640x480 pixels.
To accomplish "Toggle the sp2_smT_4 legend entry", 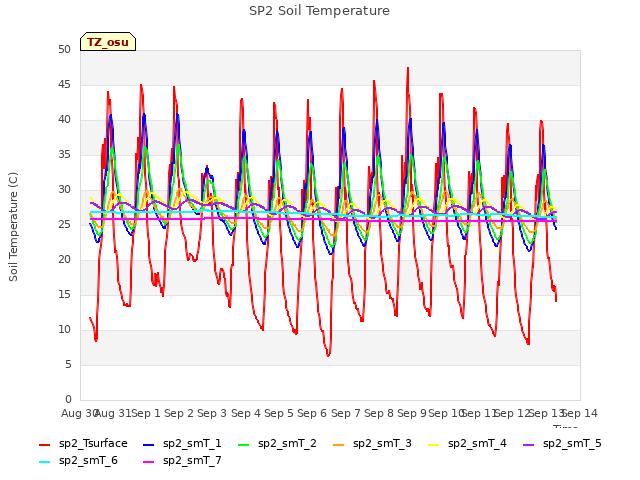I will coord(467,444).
